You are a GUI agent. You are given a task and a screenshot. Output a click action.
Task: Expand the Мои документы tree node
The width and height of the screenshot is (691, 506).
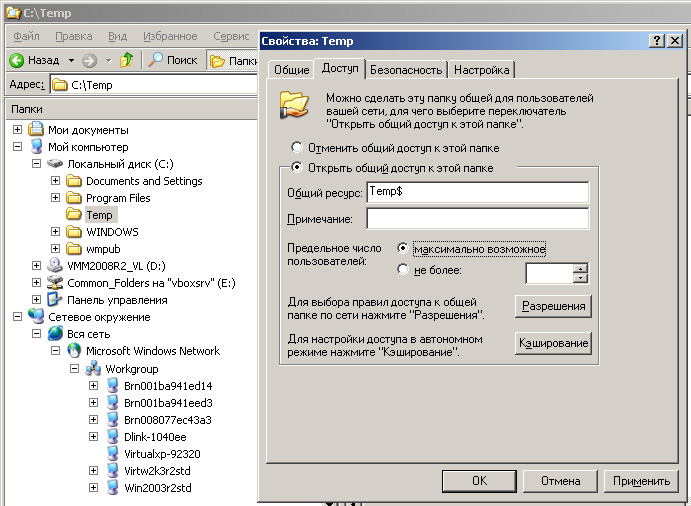click(x=17, y=130)
